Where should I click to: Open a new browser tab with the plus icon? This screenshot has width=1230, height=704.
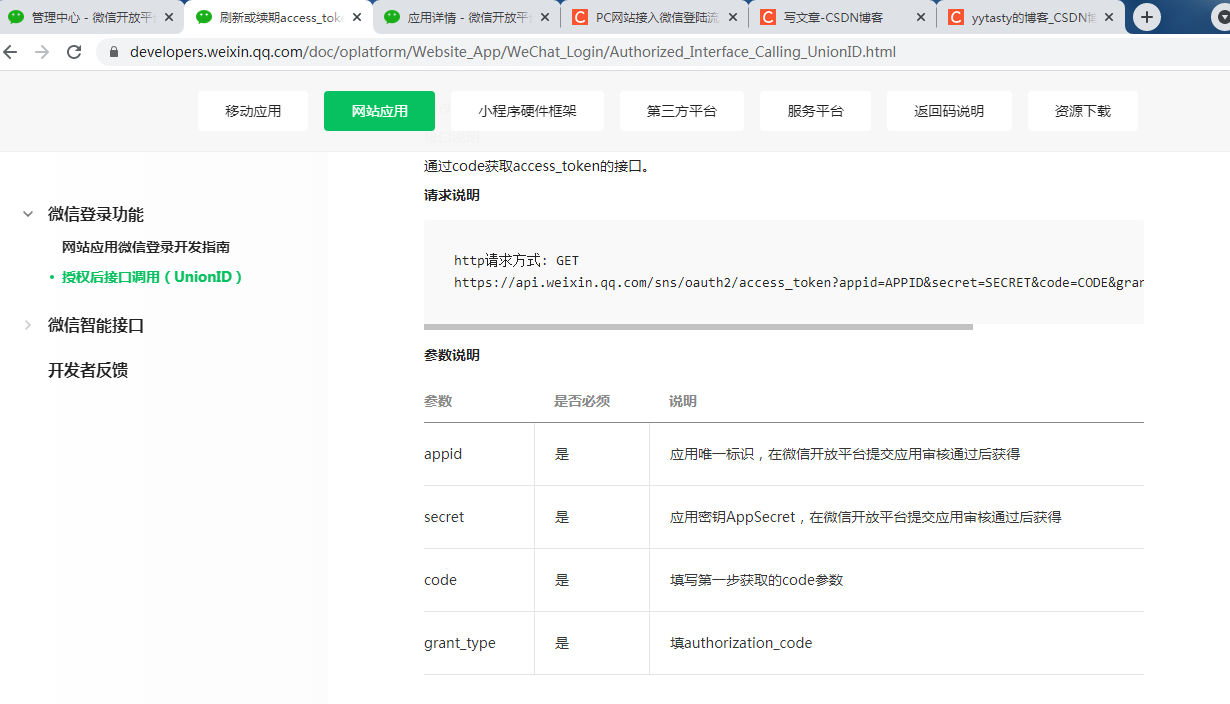tap(1146, 17)
